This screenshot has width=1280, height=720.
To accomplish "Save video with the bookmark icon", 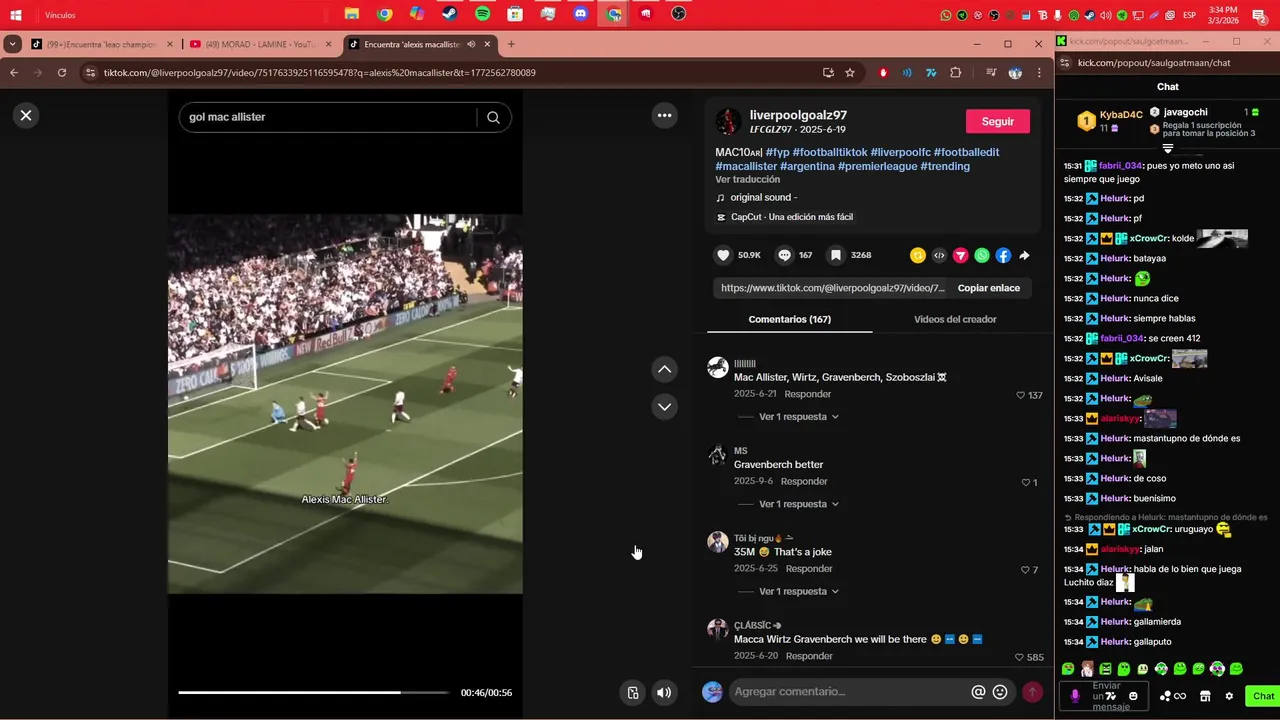I will (x=836, y=255).
